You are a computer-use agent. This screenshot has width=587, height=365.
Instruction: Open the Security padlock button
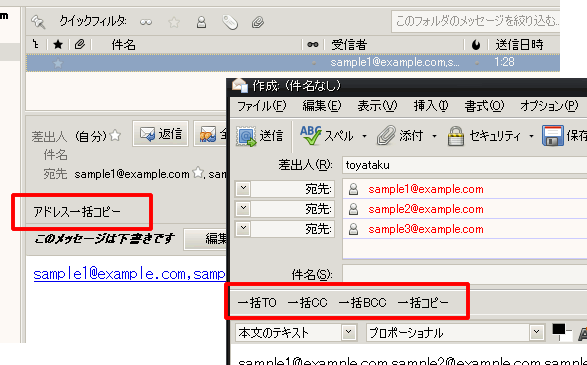[483, 136]
